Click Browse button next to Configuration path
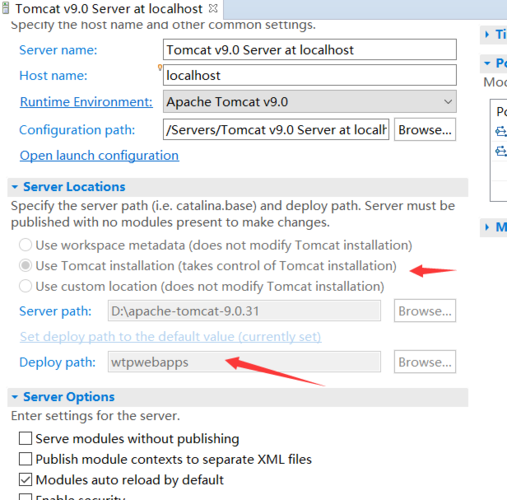Viewport: 507px width, 500px height. [x=425, y=130]
